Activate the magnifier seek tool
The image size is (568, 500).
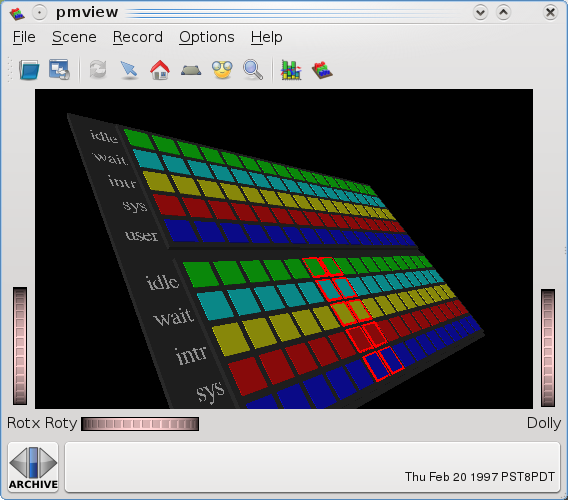pyautogui.click(x=253, y=69)
